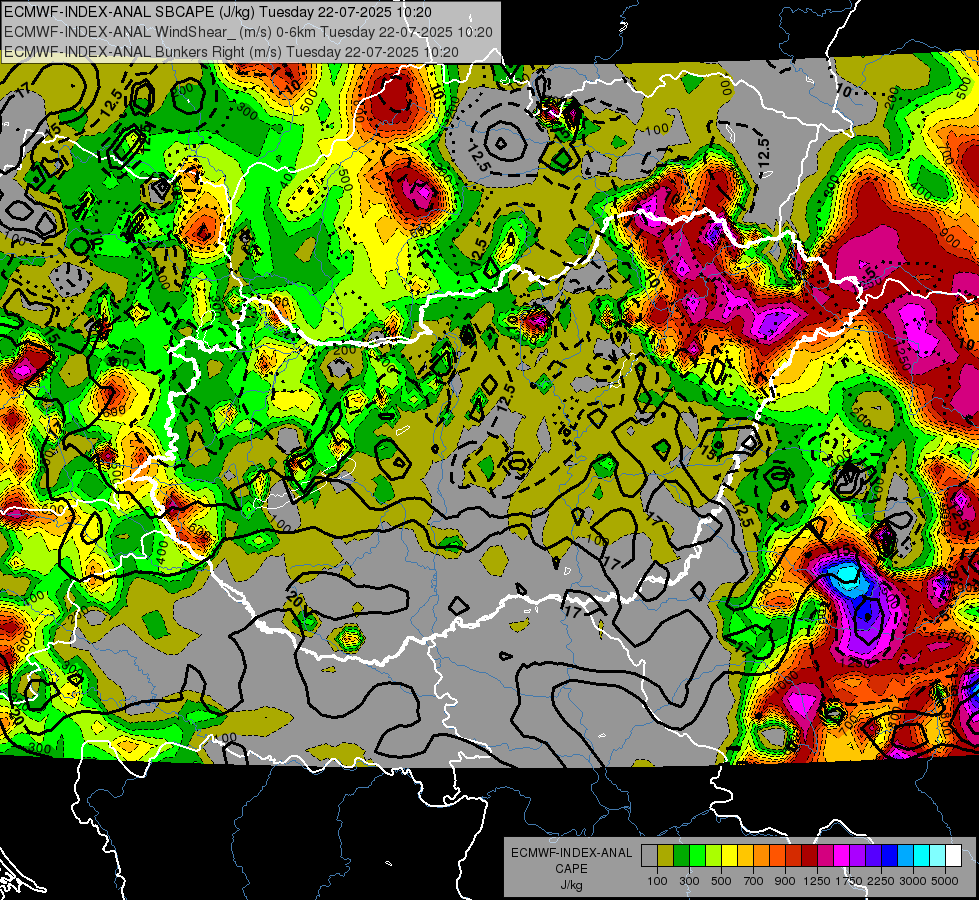
Task: Click the Bunkers Right title line
Action: [x=231, y=52]
